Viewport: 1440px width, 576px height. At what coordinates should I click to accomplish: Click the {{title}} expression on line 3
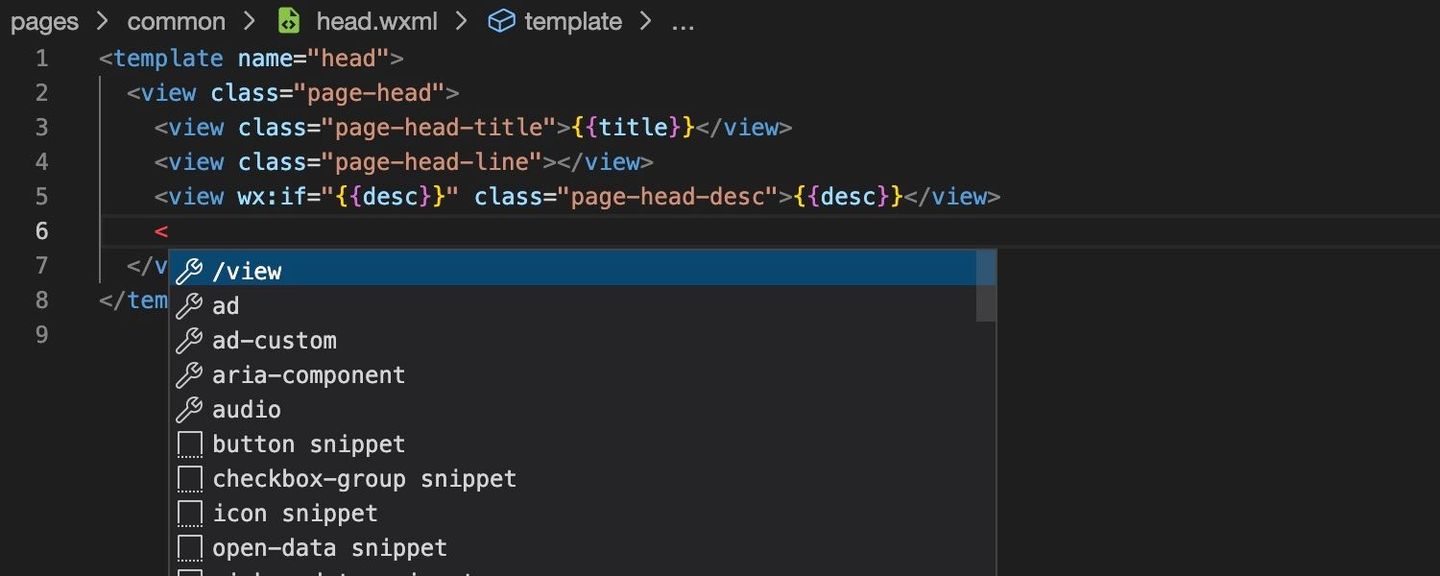pos(633,128)
